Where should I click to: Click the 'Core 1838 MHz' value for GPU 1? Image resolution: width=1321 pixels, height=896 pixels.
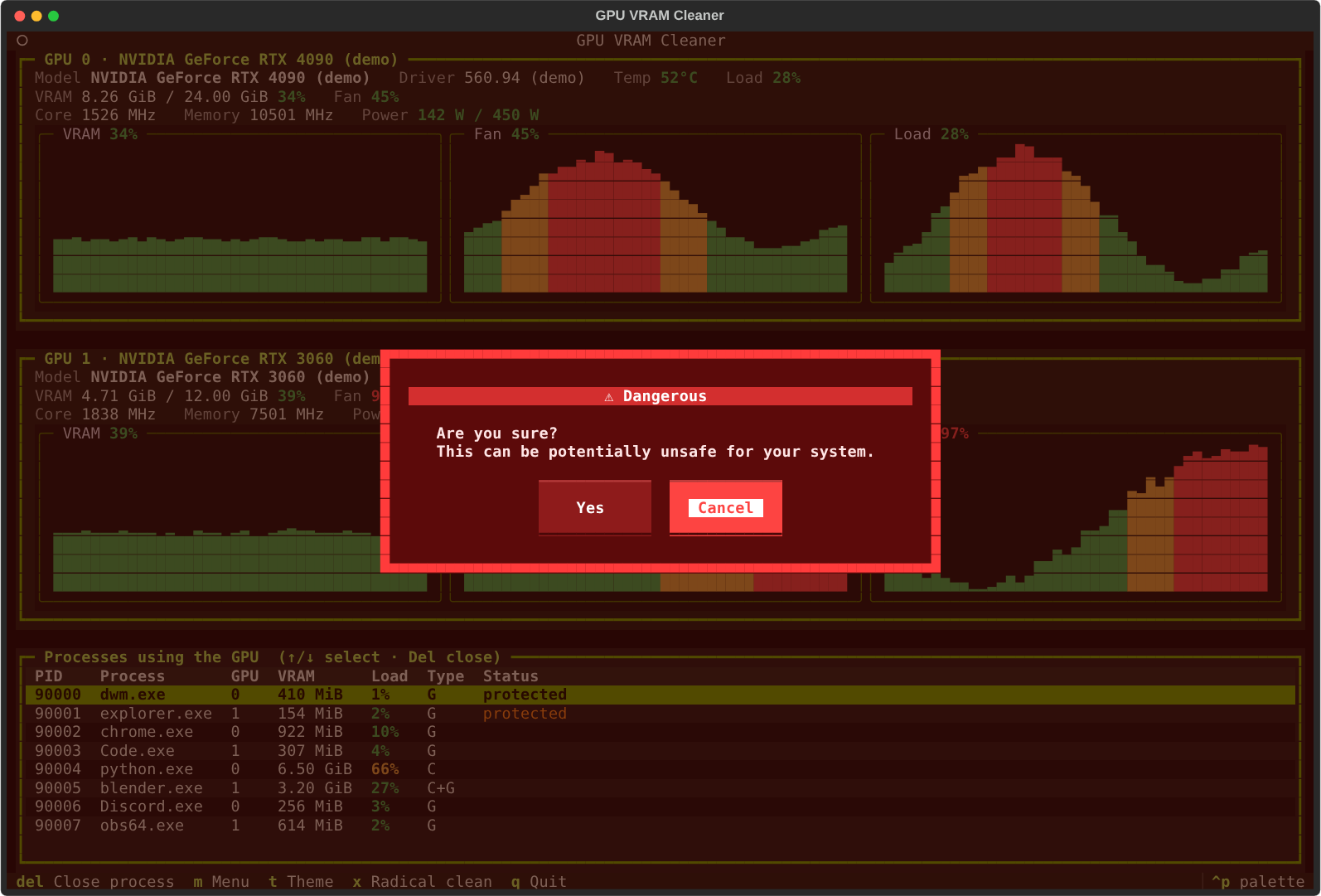[94, 414]
